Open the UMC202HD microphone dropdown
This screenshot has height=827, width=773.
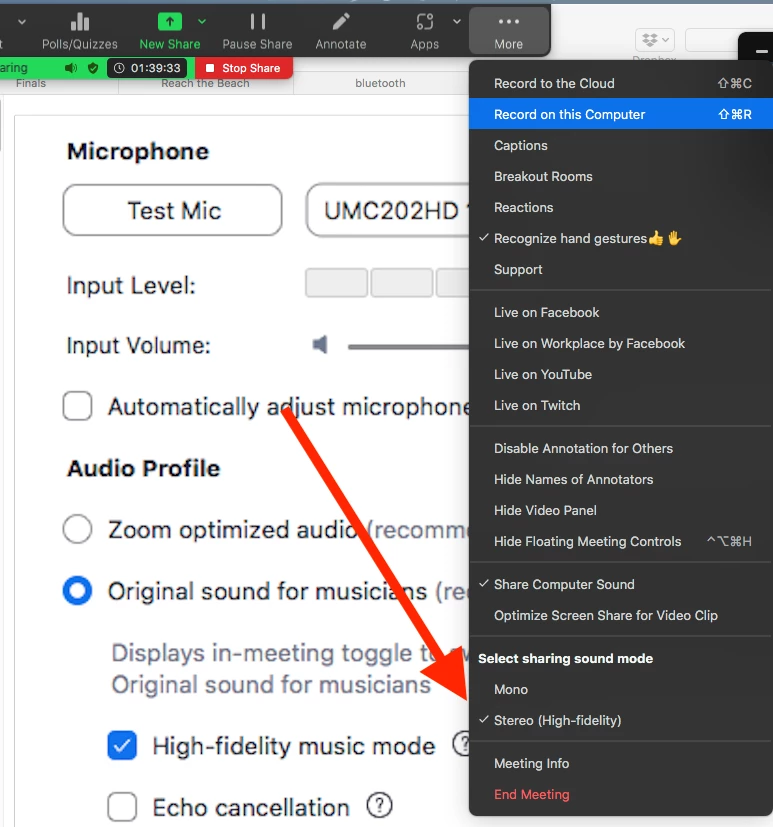click(388, 210)
